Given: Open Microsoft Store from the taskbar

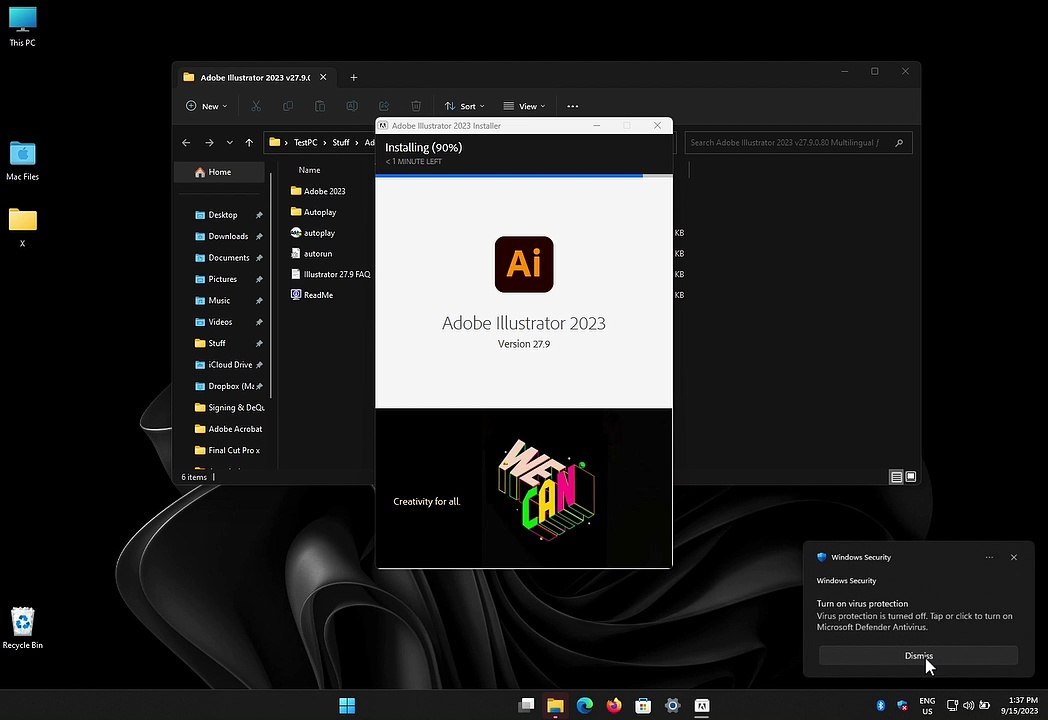Looking at the screenshot, I should (x=643, y=705).
